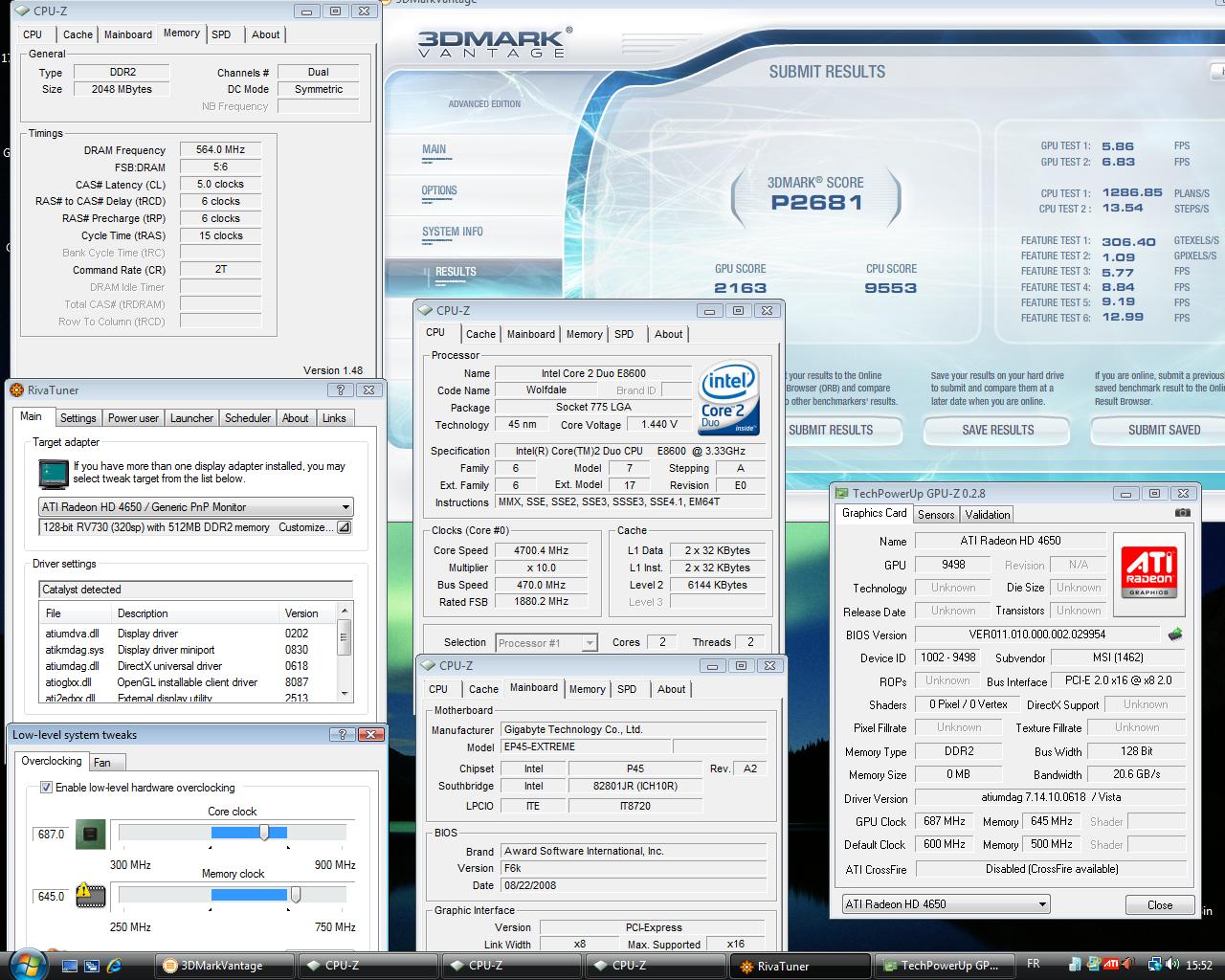The height and width of the screenshot is (980, 1225).
Task: Click the ATI Radeon logo in GPU-Z
Action: pyautogui.click(x=1148, y=572)
